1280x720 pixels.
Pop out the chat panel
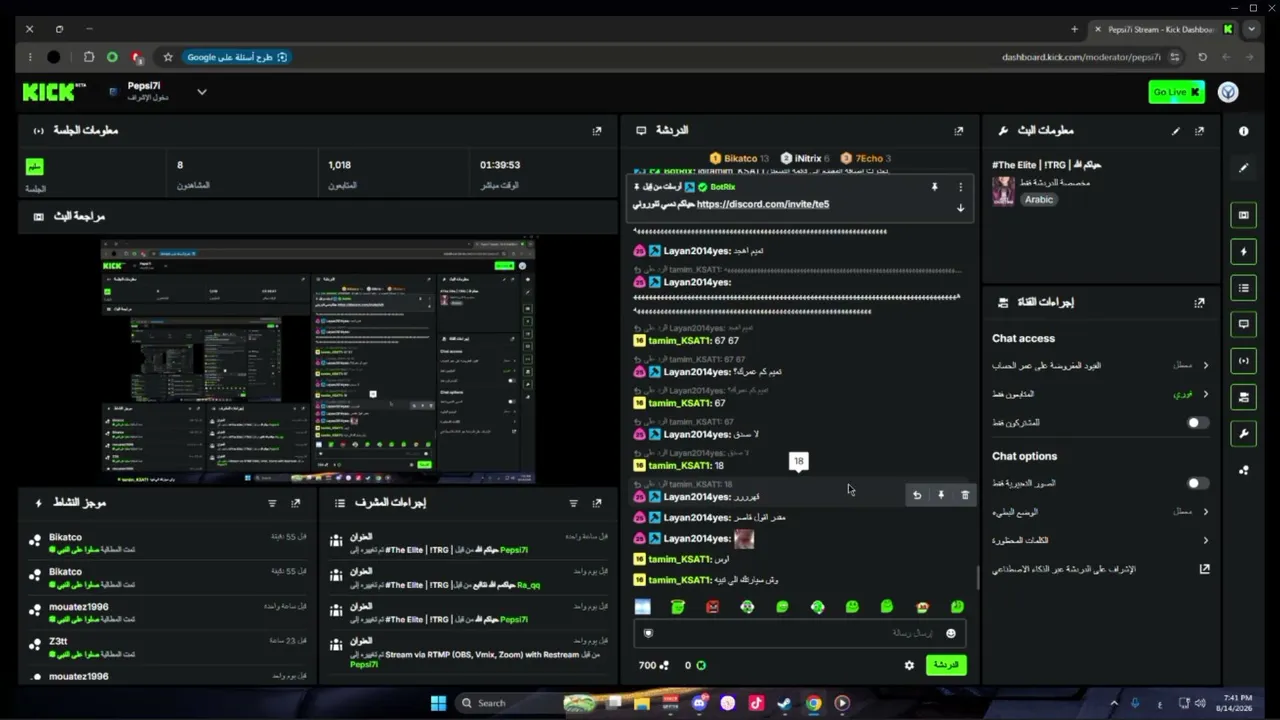[x=959, y=131]
